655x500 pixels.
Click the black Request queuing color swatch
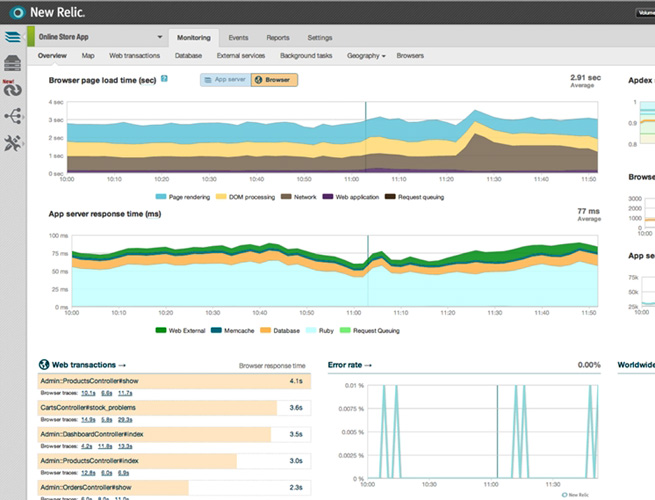coord(390,197)
